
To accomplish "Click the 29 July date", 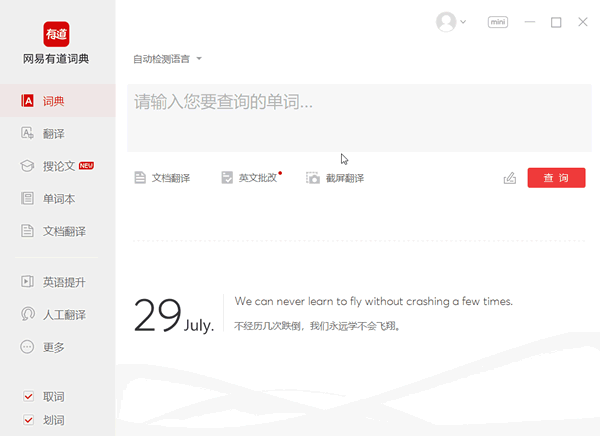I will pyautogui.click(x=174, y=316).
